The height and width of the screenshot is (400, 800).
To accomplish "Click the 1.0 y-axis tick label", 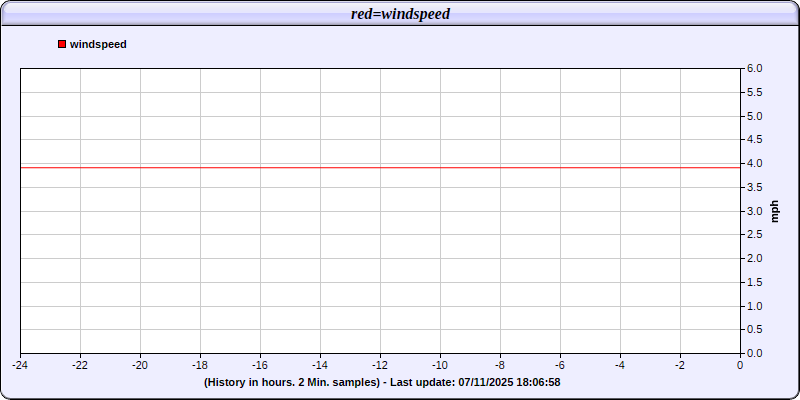I will pos(755,306).
